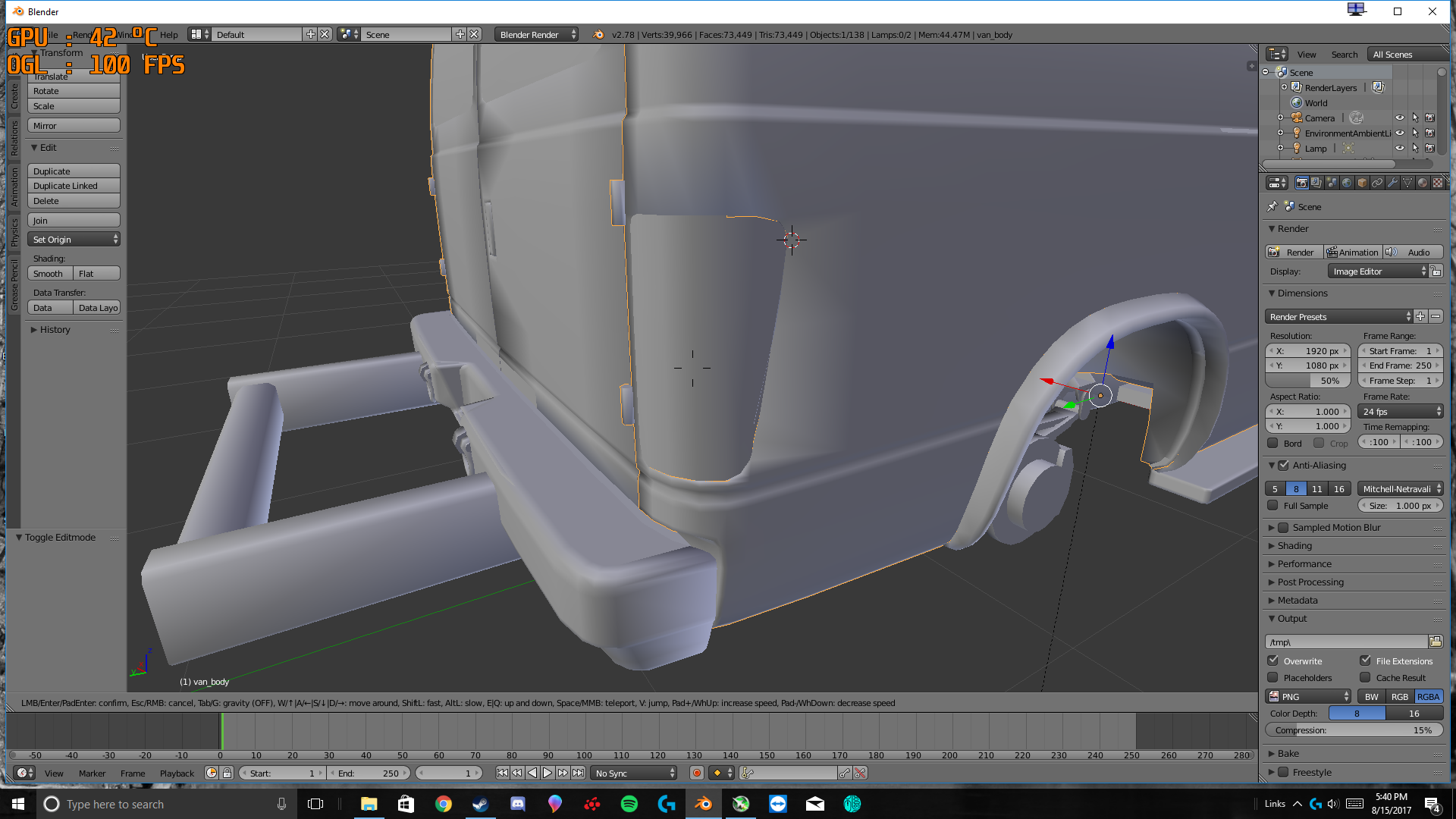Open the Object properties tab (cube icon)
This screenshot has height=819, width=1456.
1362,183
